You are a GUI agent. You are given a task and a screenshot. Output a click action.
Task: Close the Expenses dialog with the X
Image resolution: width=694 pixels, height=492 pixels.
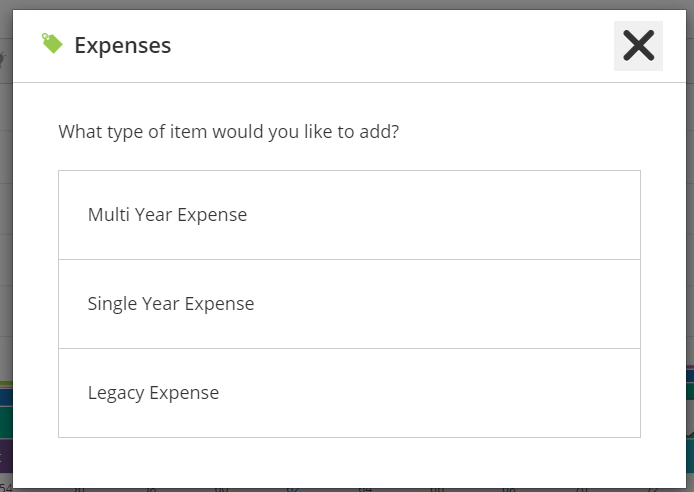(638, 46)
